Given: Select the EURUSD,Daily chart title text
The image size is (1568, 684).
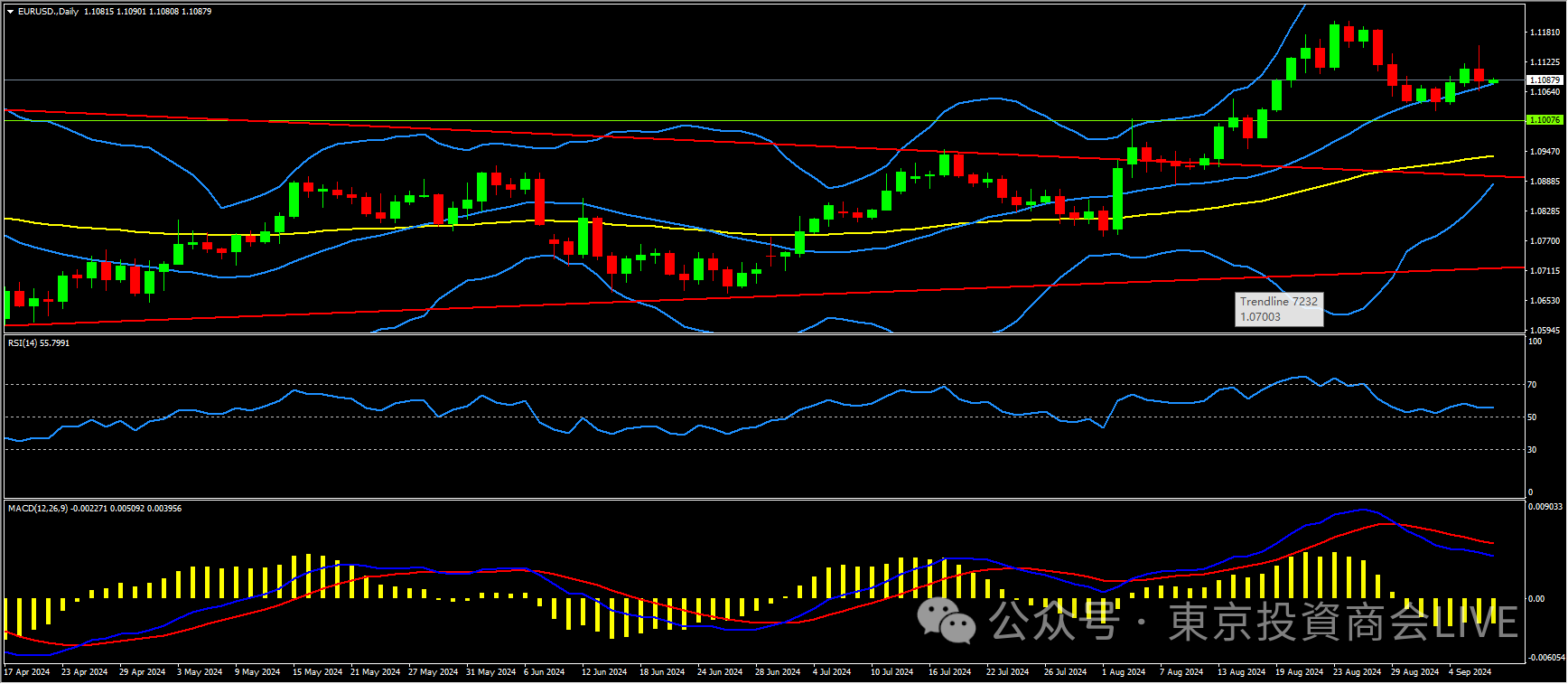Looking at the screenshot, I should point(48,12).
